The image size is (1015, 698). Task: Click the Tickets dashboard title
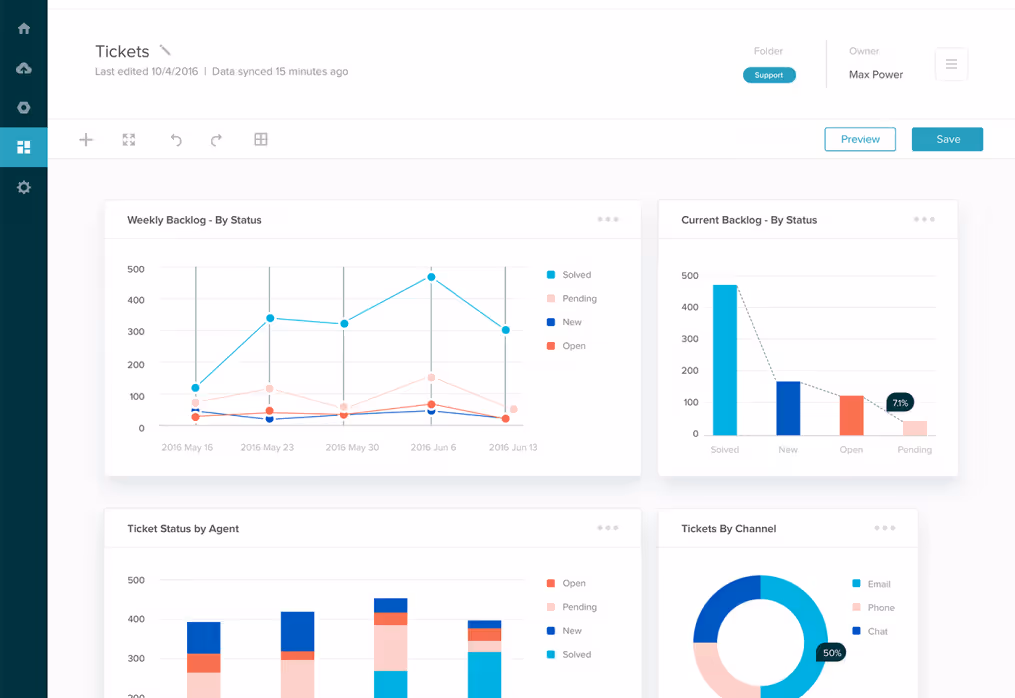[x=122, y=51]
